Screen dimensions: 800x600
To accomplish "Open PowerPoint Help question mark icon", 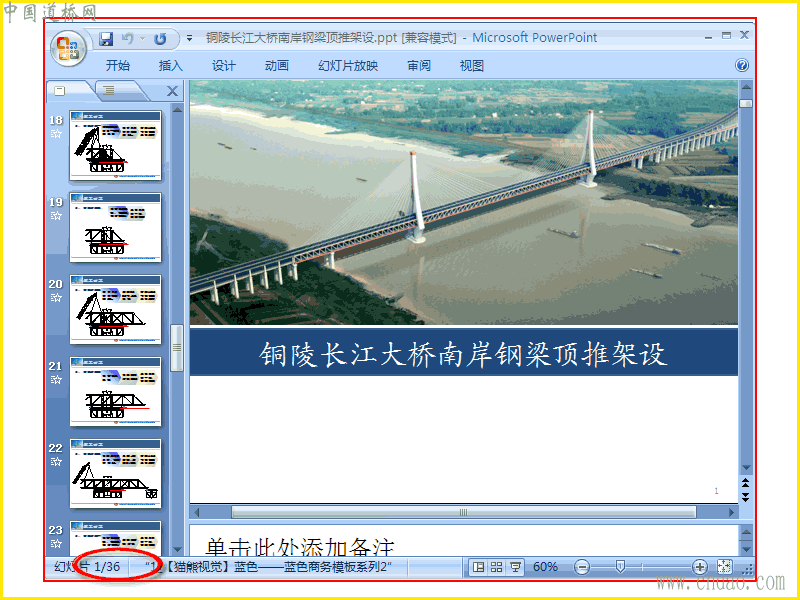I will point(742,65).
